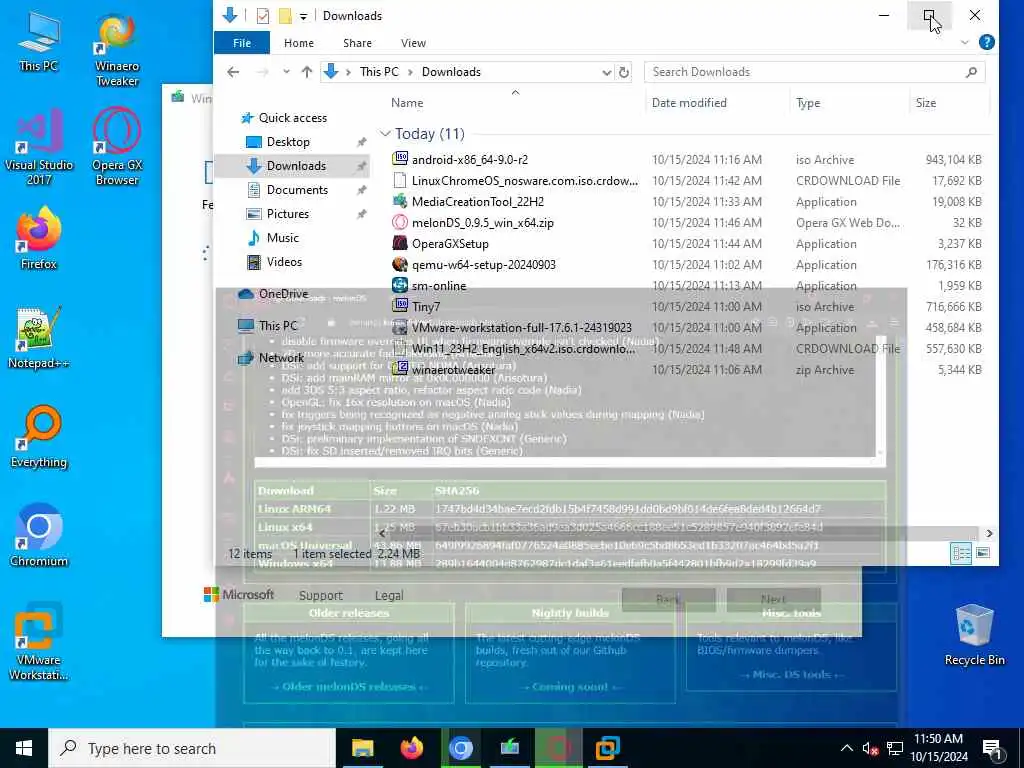
Task: Click Firefox icon in taskbar
Action: pos(411,748)
